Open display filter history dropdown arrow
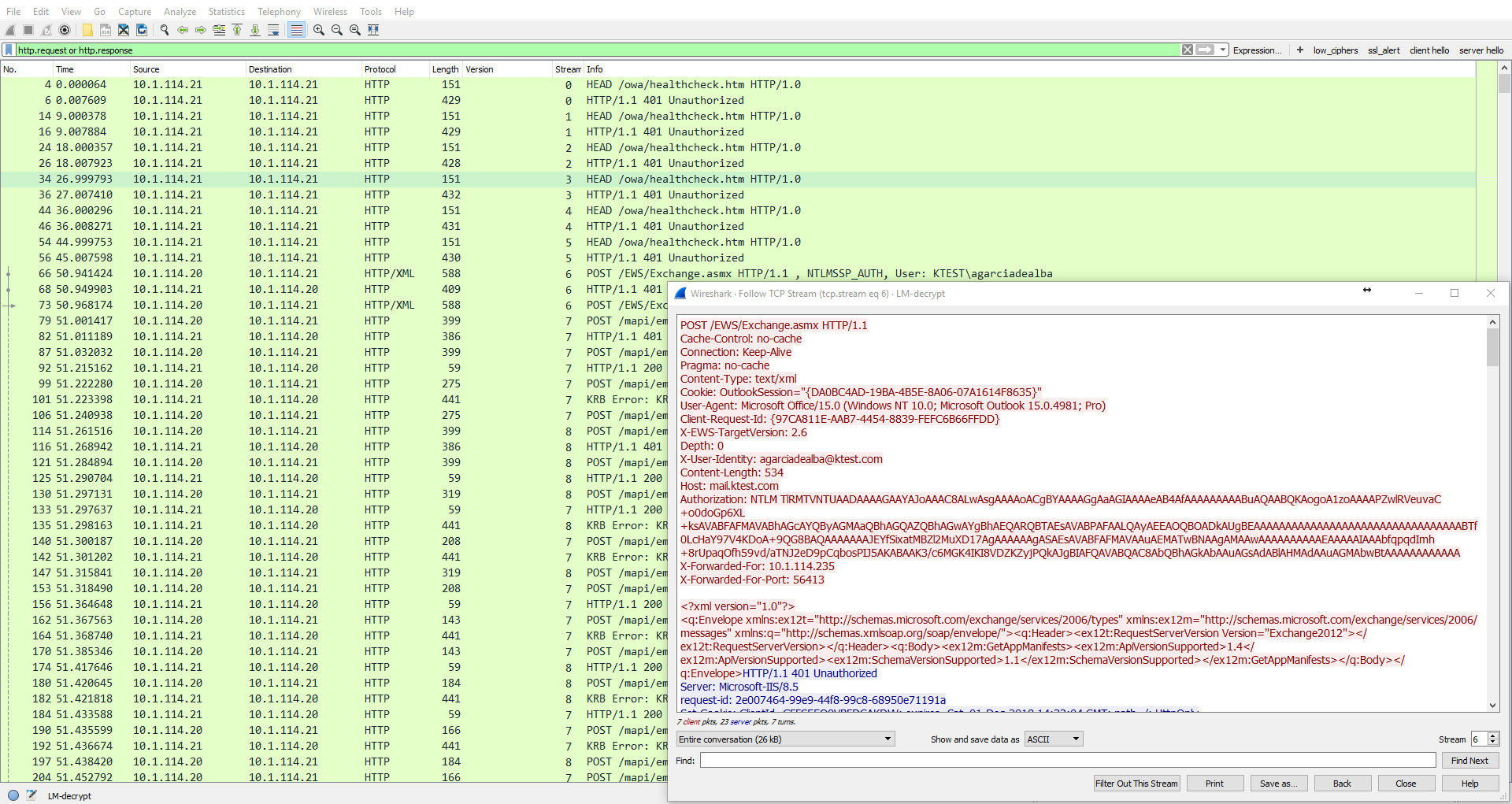 point(1223,50)
